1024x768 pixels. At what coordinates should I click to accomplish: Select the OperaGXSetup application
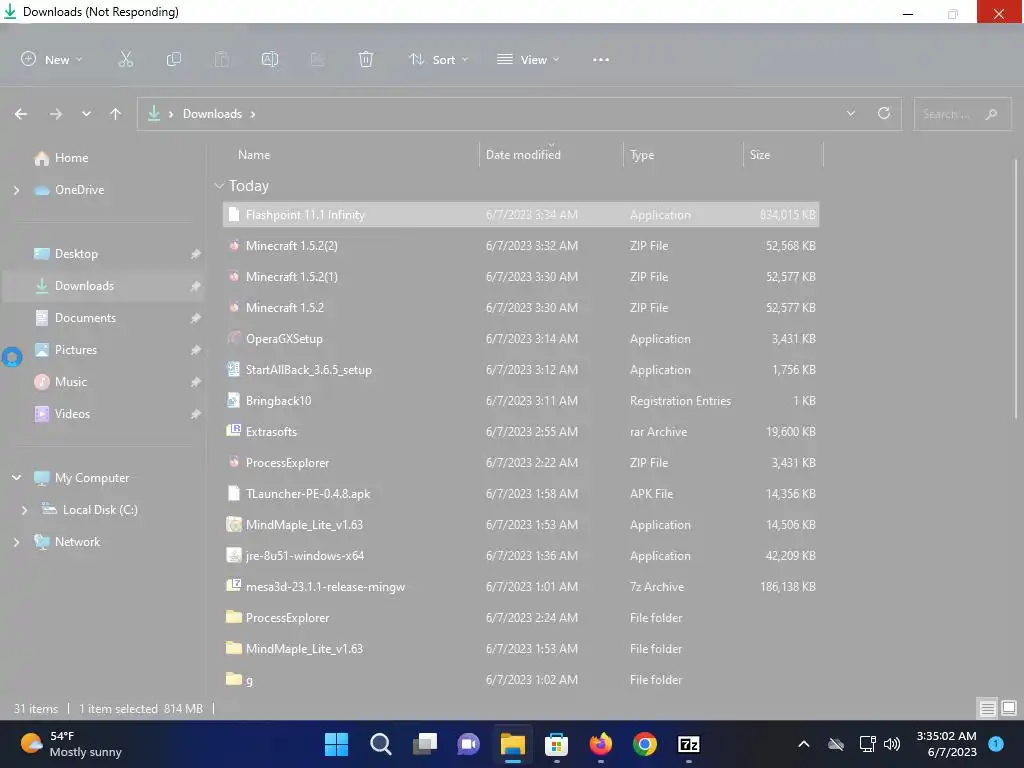(x=520, y=339)
